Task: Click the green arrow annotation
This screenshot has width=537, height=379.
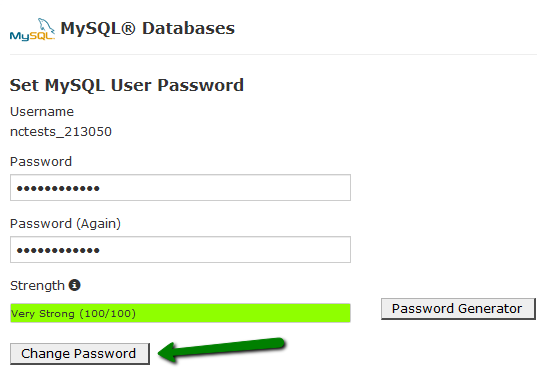Action: tap(222, 349)
